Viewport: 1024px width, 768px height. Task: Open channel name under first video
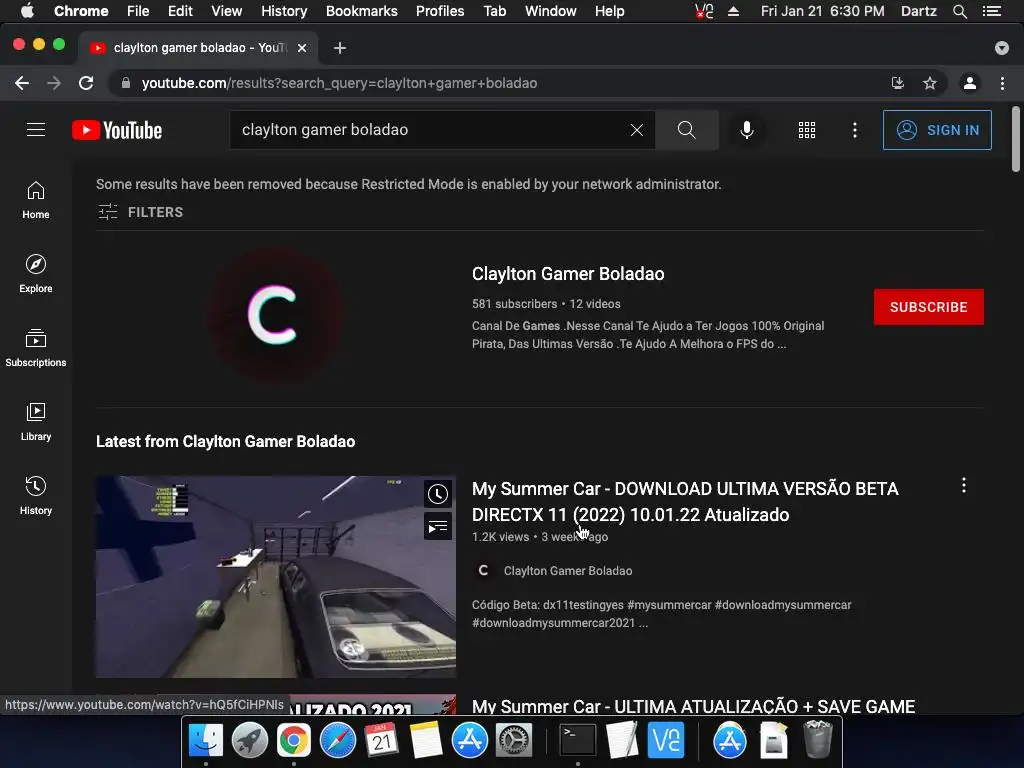568,571
